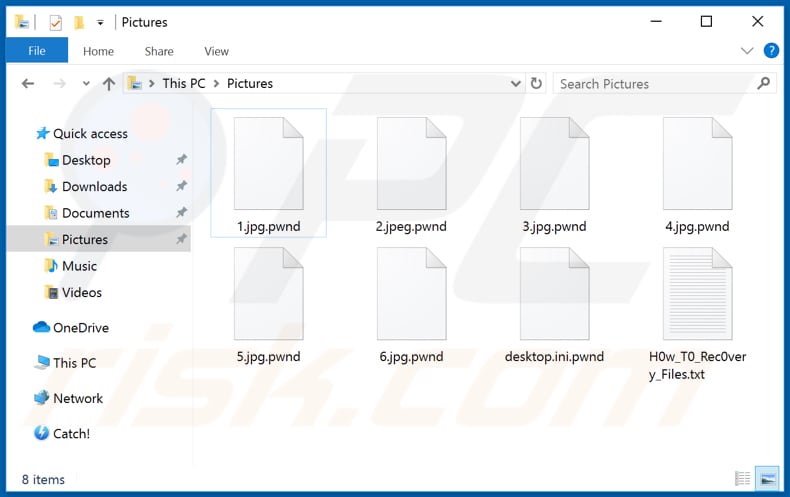Switch to the View ribbon tab
The image size is (790, 497).
coord(216,51)
